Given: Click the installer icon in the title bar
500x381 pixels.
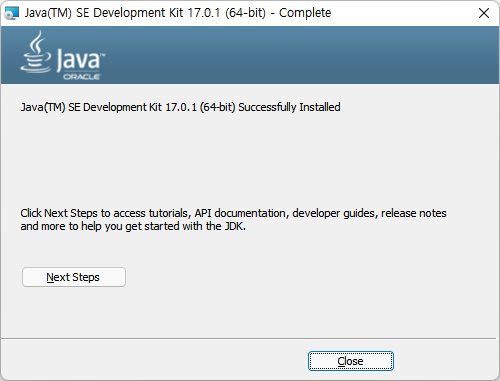Looking at the screenshot, I should coord(12,13).
